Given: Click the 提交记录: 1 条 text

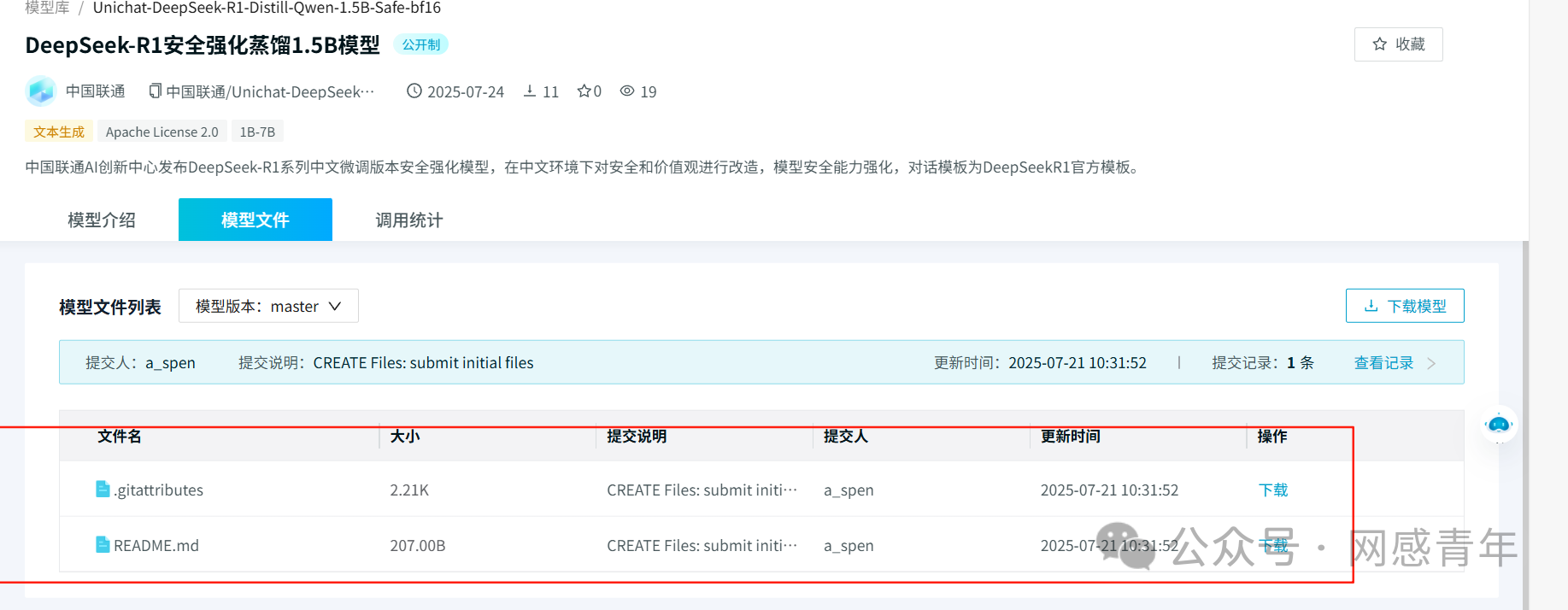Looking at the screenshot, I should [1263, 363].
